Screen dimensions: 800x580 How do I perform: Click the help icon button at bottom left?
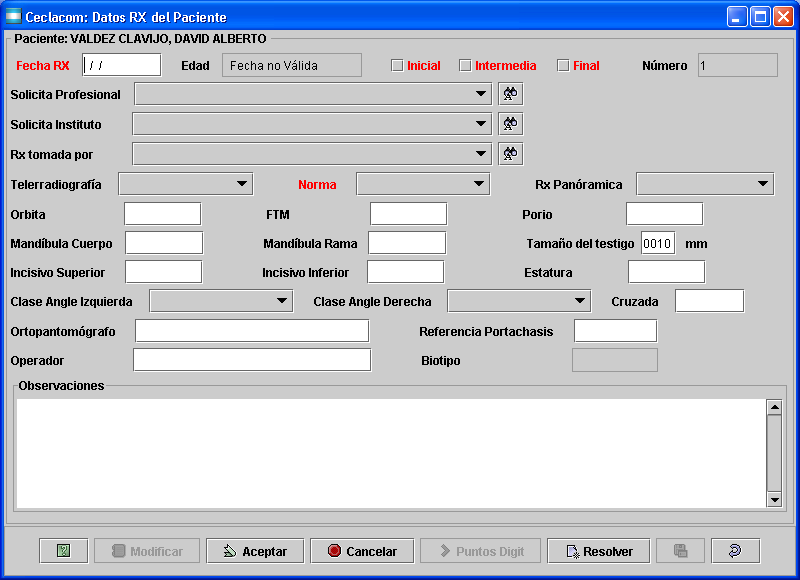tap(63, 551)
